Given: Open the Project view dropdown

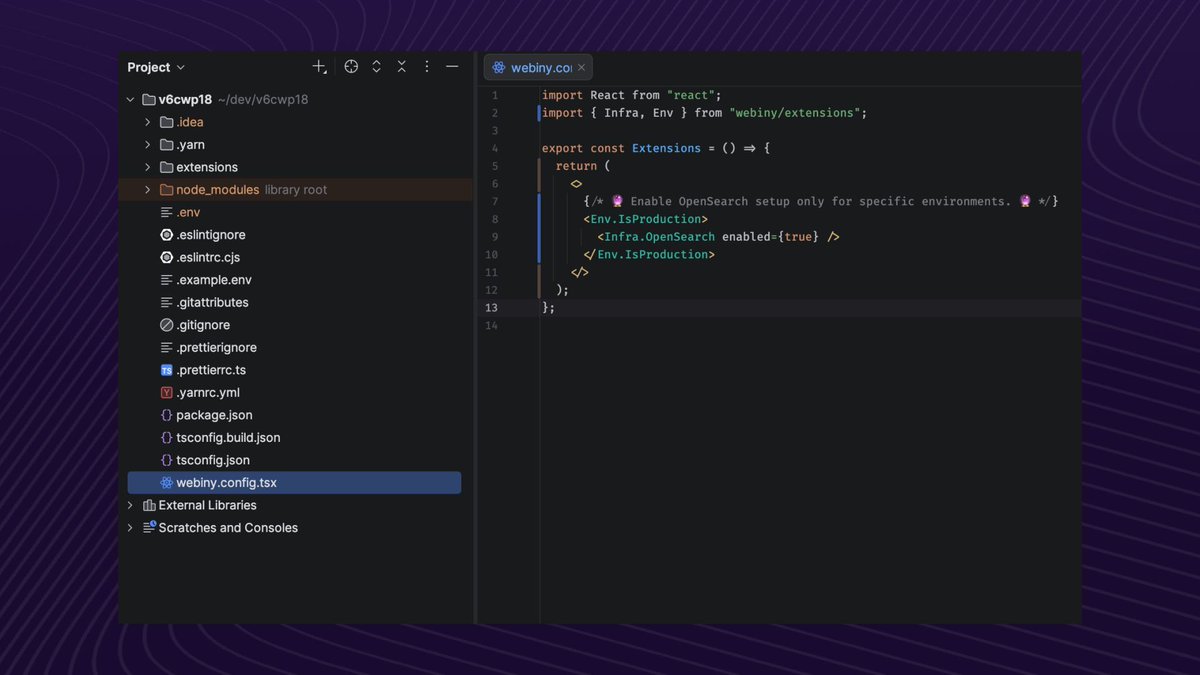Looking at the screenshot, I should tap(156, 67).
